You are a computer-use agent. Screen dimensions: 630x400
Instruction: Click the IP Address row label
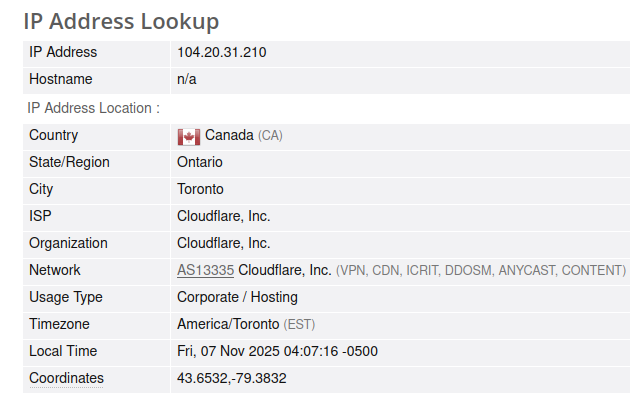click(63, 52)
